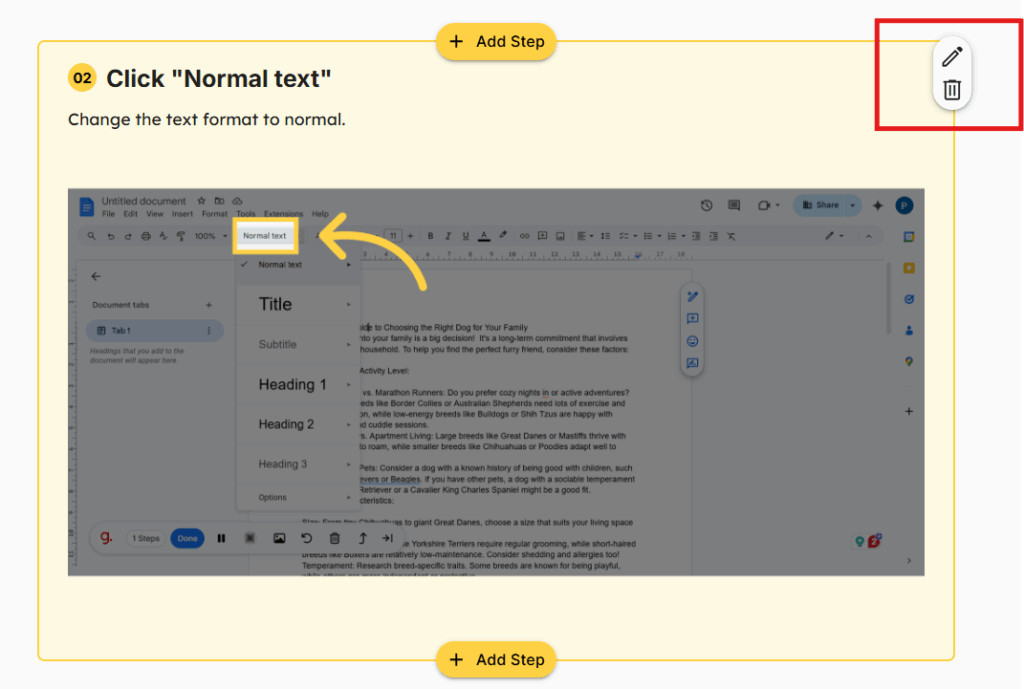The image size is (1024, 689).
Task: Click the Share button
Action: (822, 205)
